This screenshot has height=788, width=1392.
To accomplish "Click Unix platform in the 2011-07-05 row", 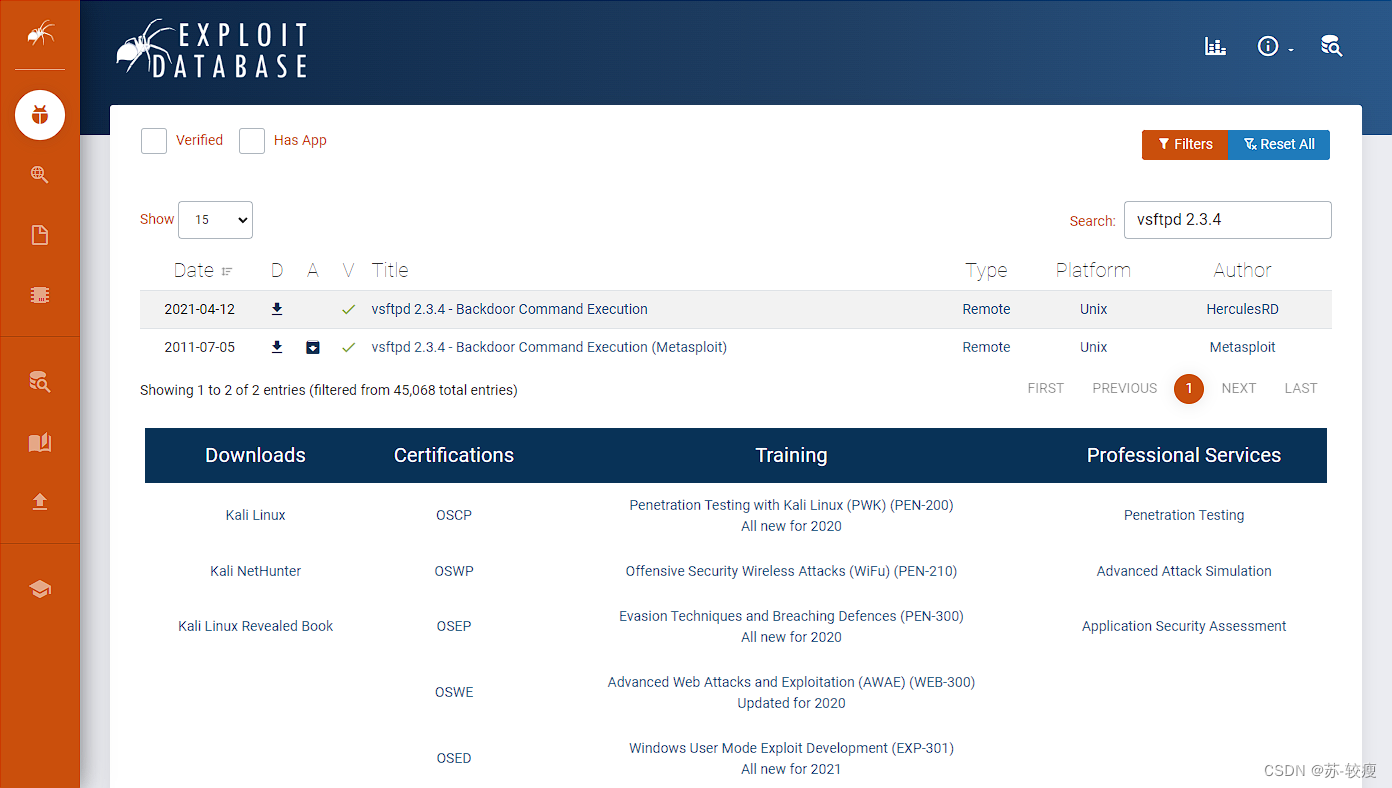I will tap(1093, 347).
